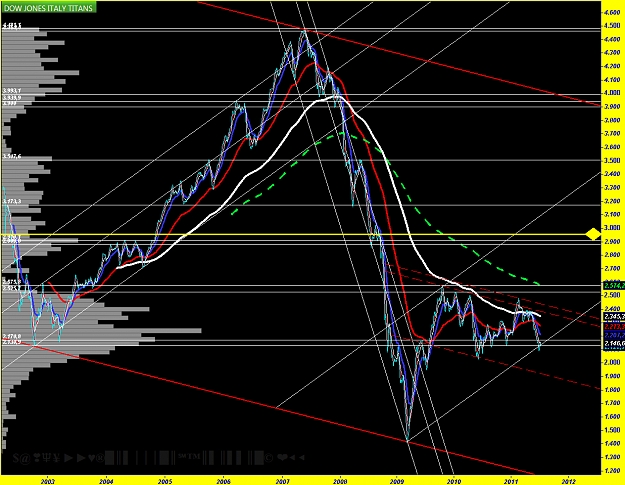Click the 3.100 price axis label

click(x=612, y=214)
